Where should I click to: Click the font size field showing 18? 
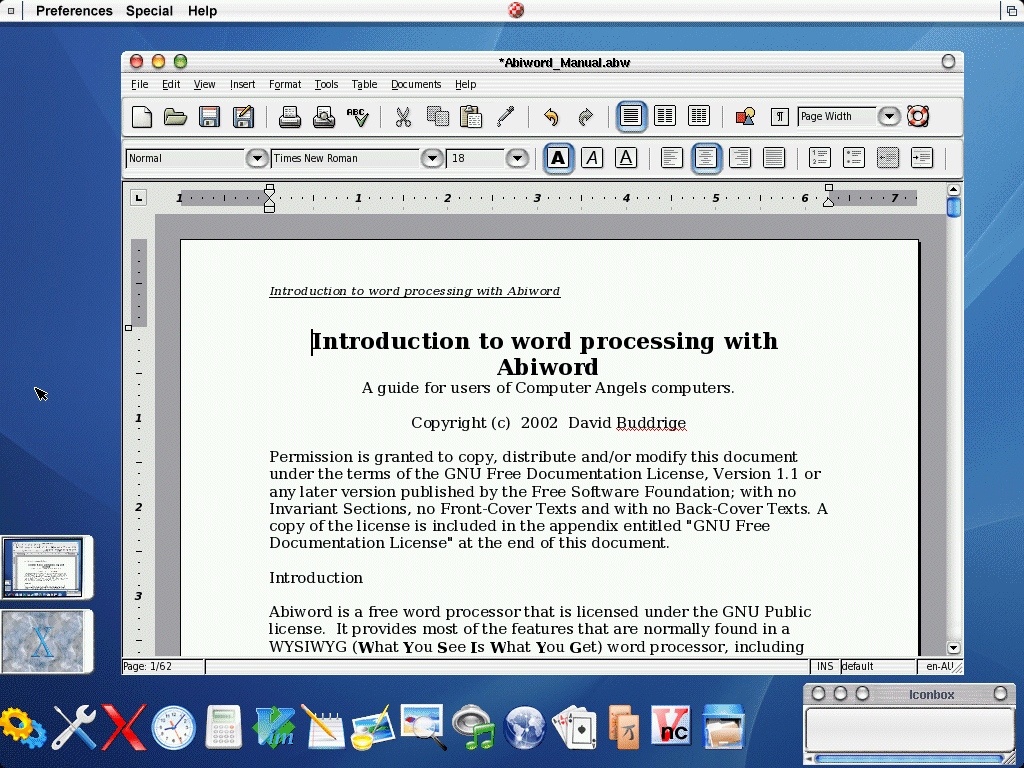click(x=475, y=158)
